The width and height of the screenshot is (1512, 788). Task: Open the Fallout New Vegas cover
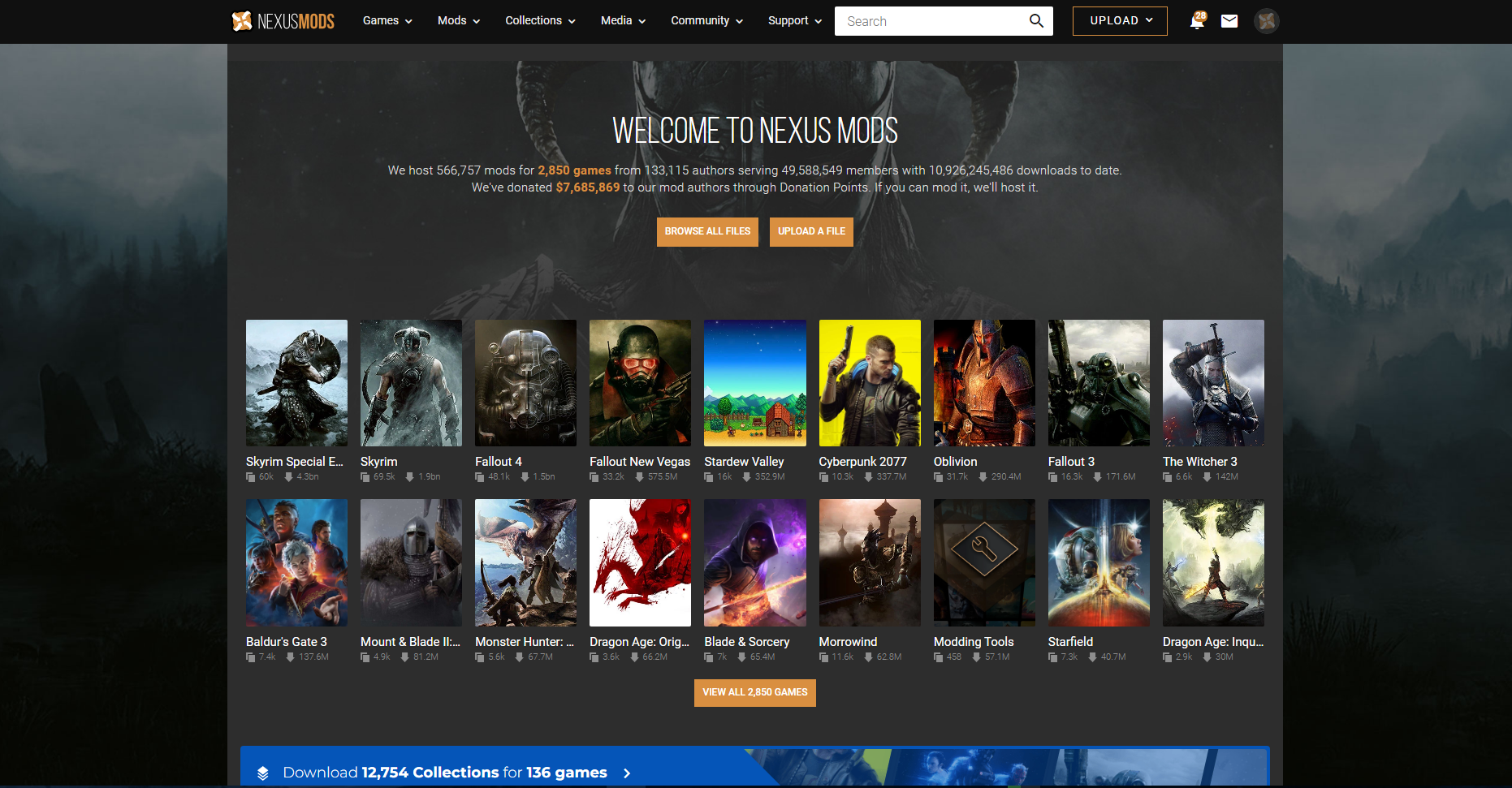click(640, 383)
